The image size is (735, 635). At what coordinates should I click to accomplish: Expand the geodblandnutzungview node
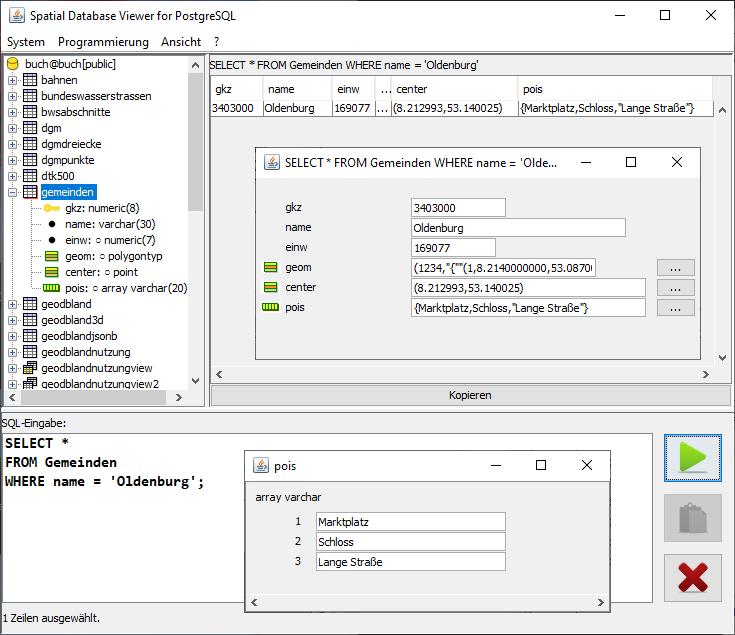tap(13, 368)
